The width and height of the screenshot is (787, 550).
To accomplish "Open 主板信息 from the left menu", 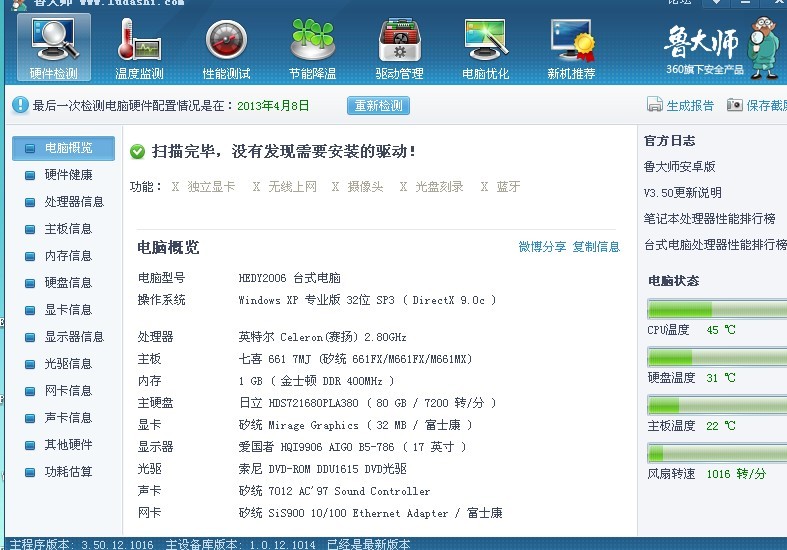I will coord(68,229).
